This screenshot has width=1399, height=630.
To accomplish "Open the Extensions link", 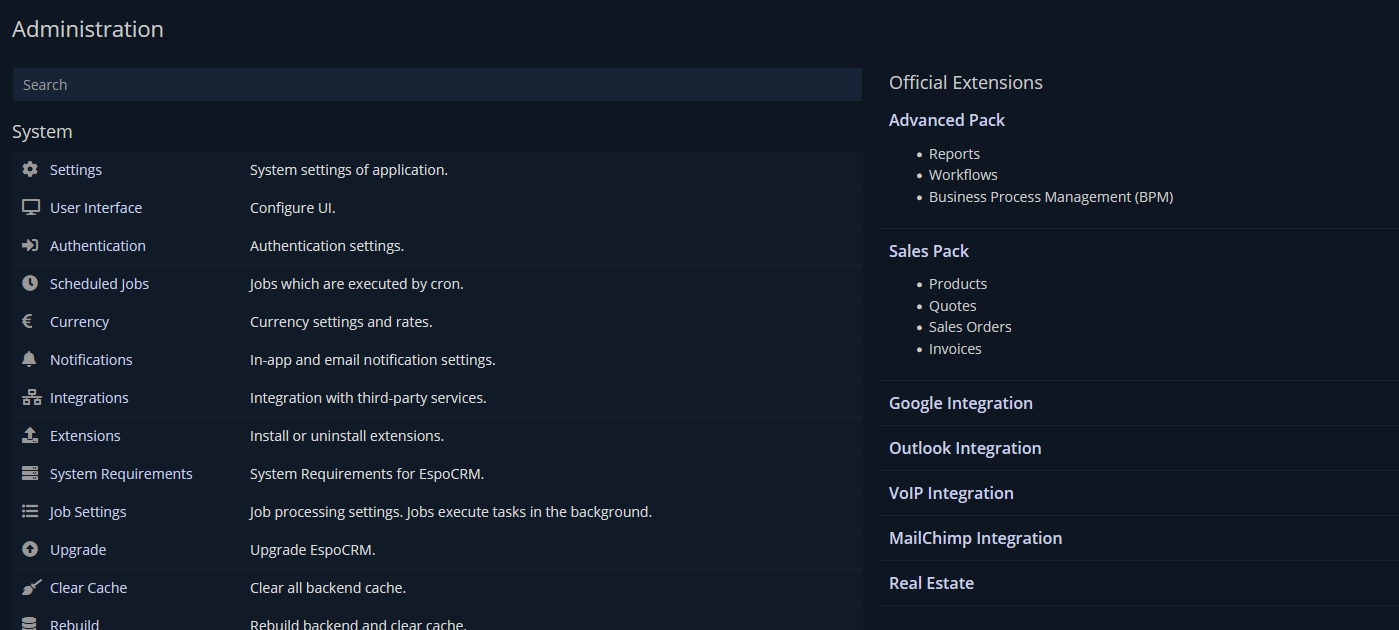I will click(x=85, y=436).
